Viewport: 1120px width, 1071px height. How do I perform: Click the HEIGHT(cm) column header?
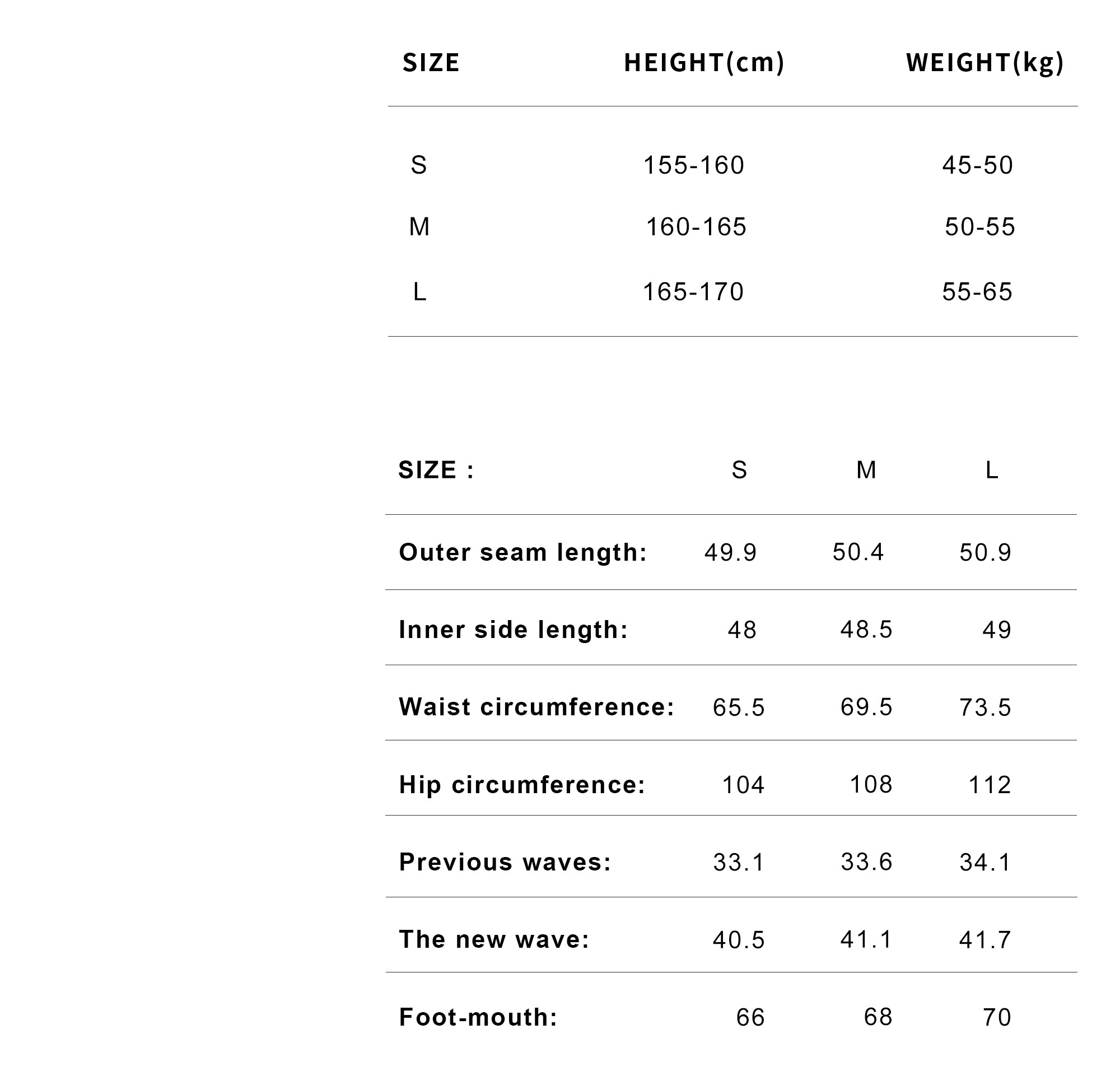704,63
